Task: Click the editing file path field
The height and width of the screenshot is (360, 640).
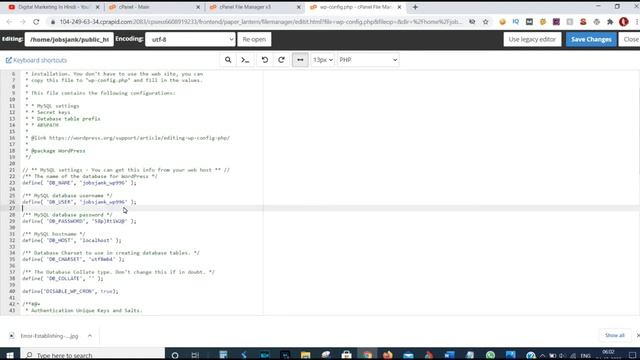Action: 69,40
